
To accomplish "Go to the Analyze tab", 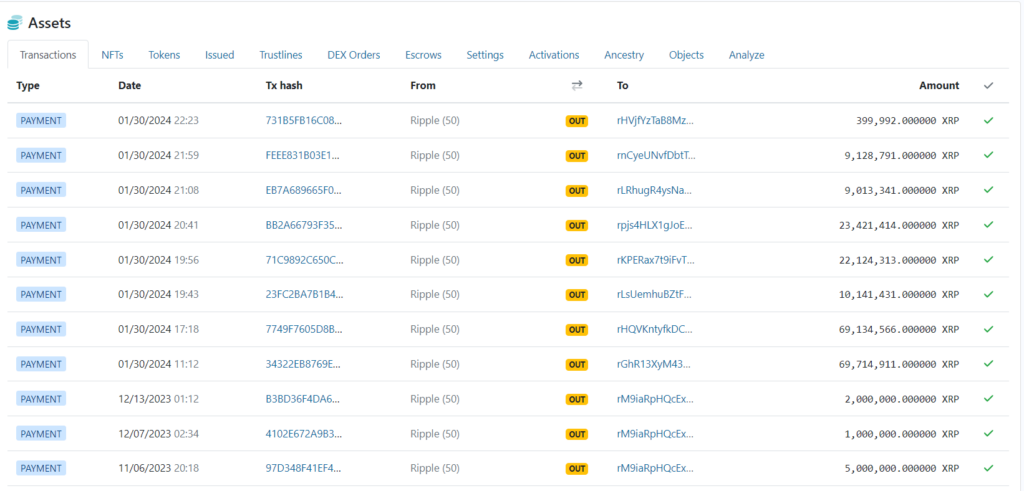I will click(746, 55).
